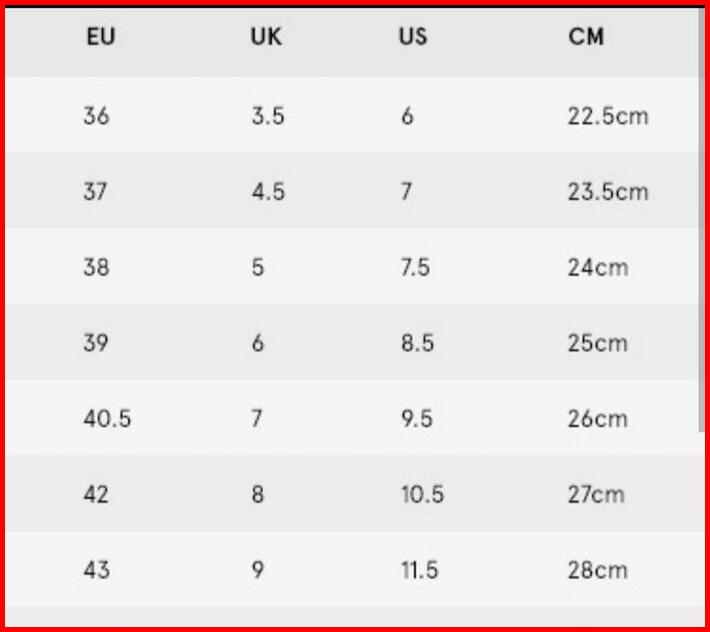Screen dimensions: 710x632
Task: Click the 24cm measurement cell
Action: (598, 267)
